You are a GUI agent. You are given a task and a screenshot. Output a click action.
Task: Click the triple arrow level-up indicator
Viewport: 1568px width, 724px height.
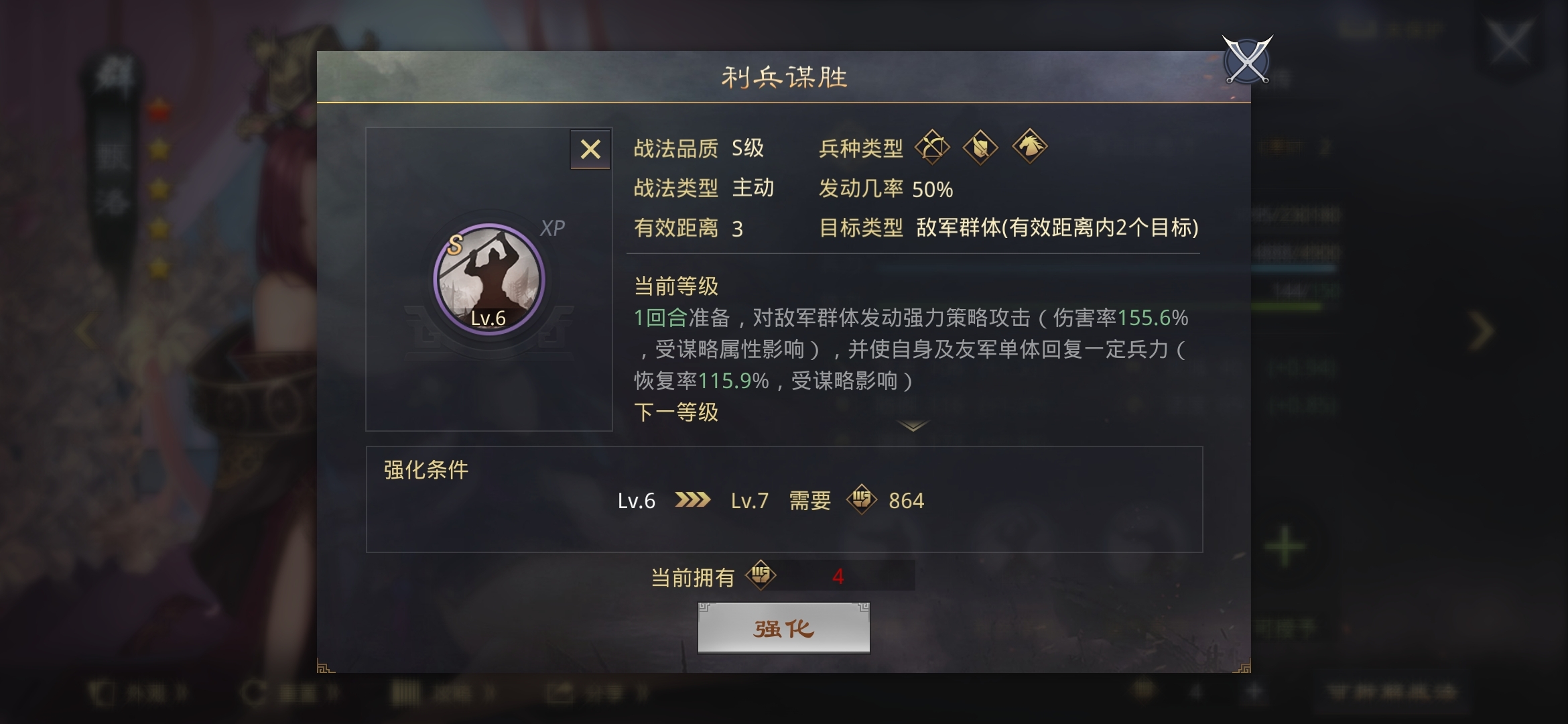pyautogui.click(x=693, y=500)
